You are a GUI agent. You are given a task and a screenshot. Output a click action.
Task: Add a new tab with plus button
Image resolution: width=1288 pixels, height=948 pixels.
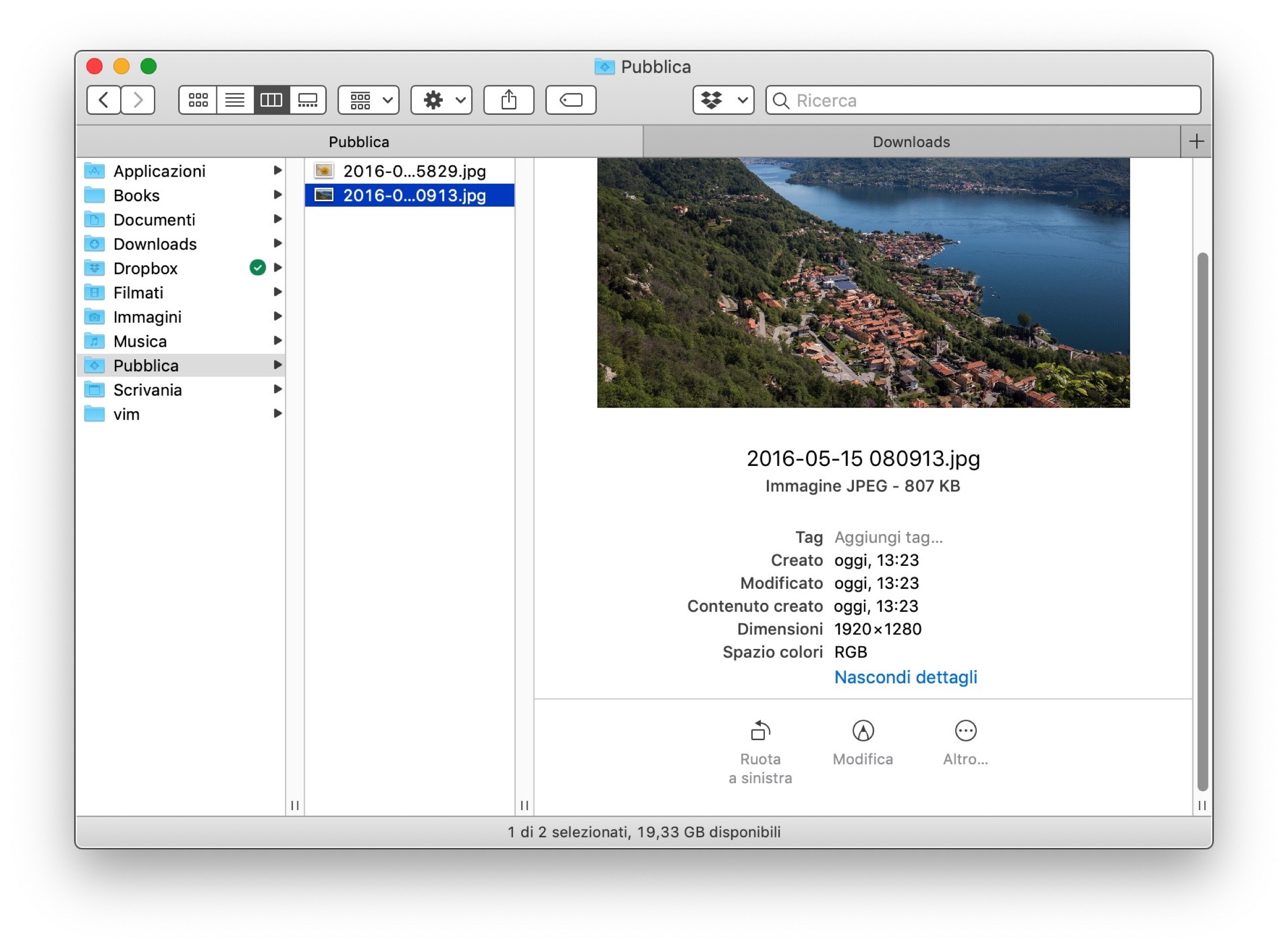(x=1196, y=142)
